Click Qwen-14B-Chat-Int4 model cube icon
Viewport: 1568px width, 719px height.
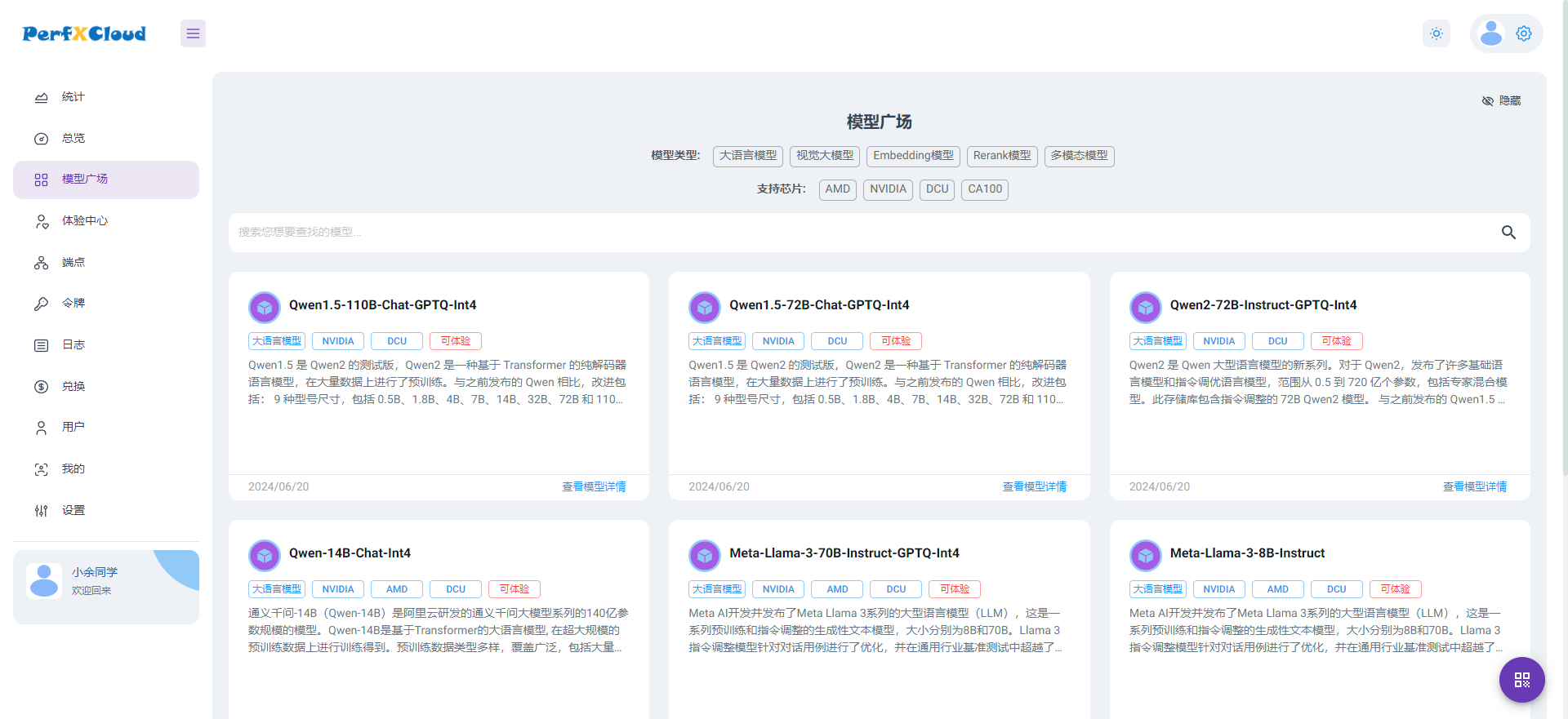(x=264, y=556)
